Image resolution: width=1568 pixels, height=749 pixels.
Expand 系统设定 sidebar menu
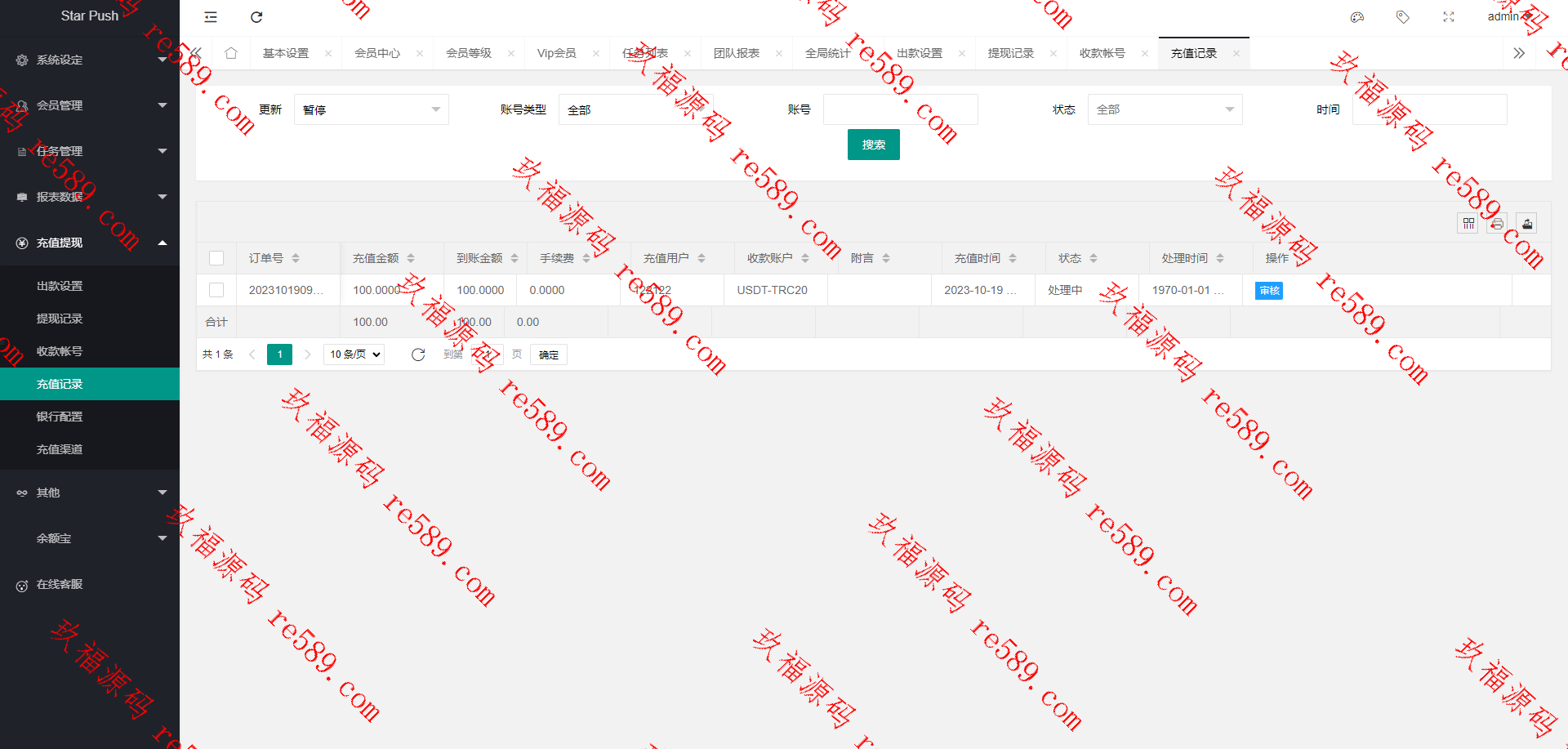click(90, 60)
